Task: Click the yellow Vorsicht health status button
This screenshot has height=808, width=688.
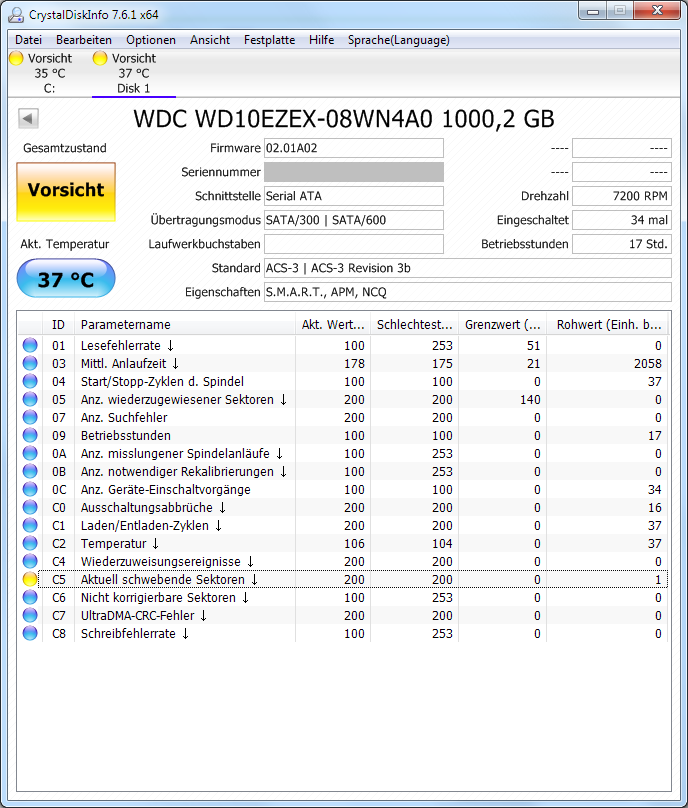Action: point(66,192)
